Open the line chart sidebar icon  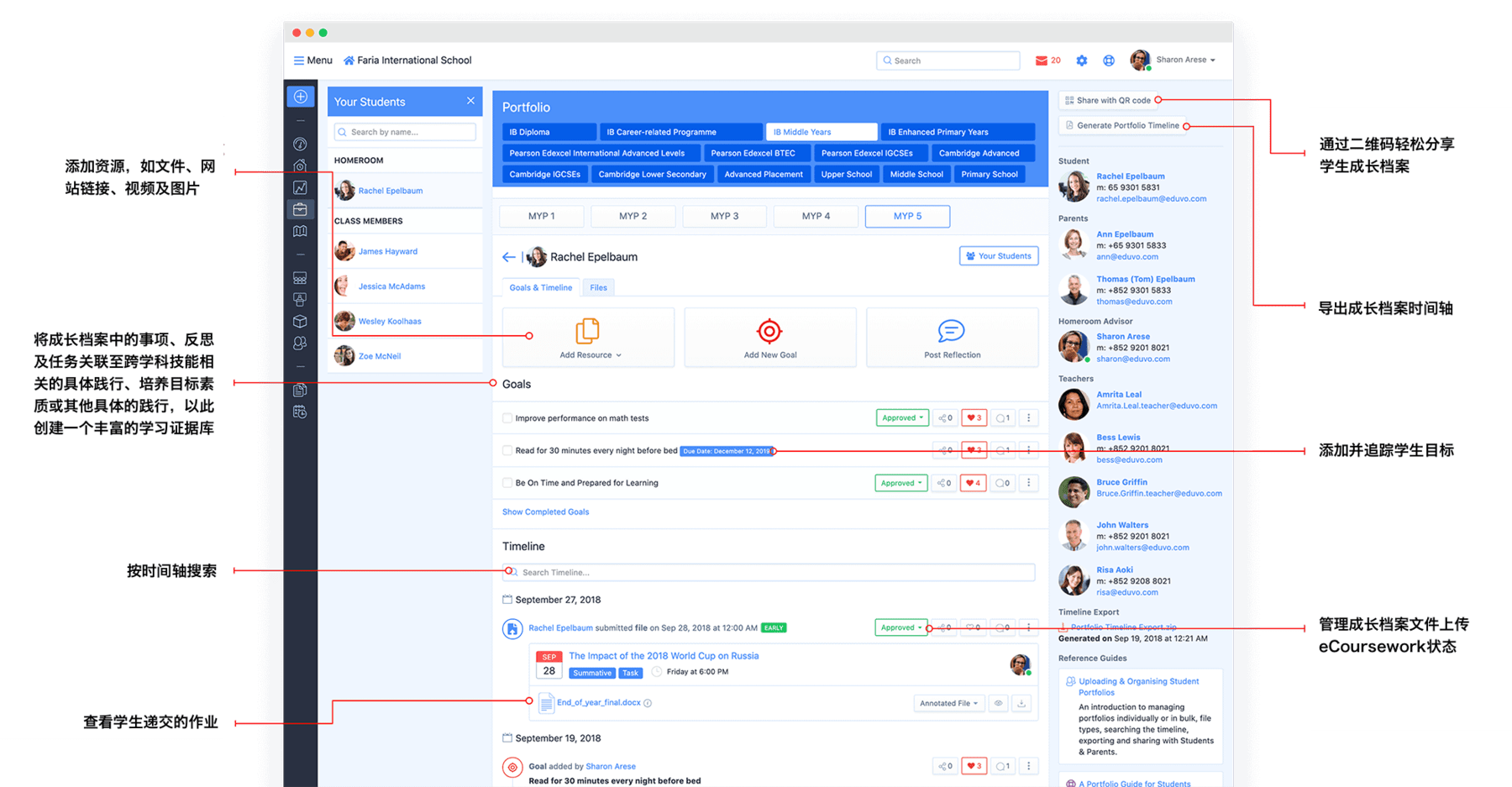[300, 188]
